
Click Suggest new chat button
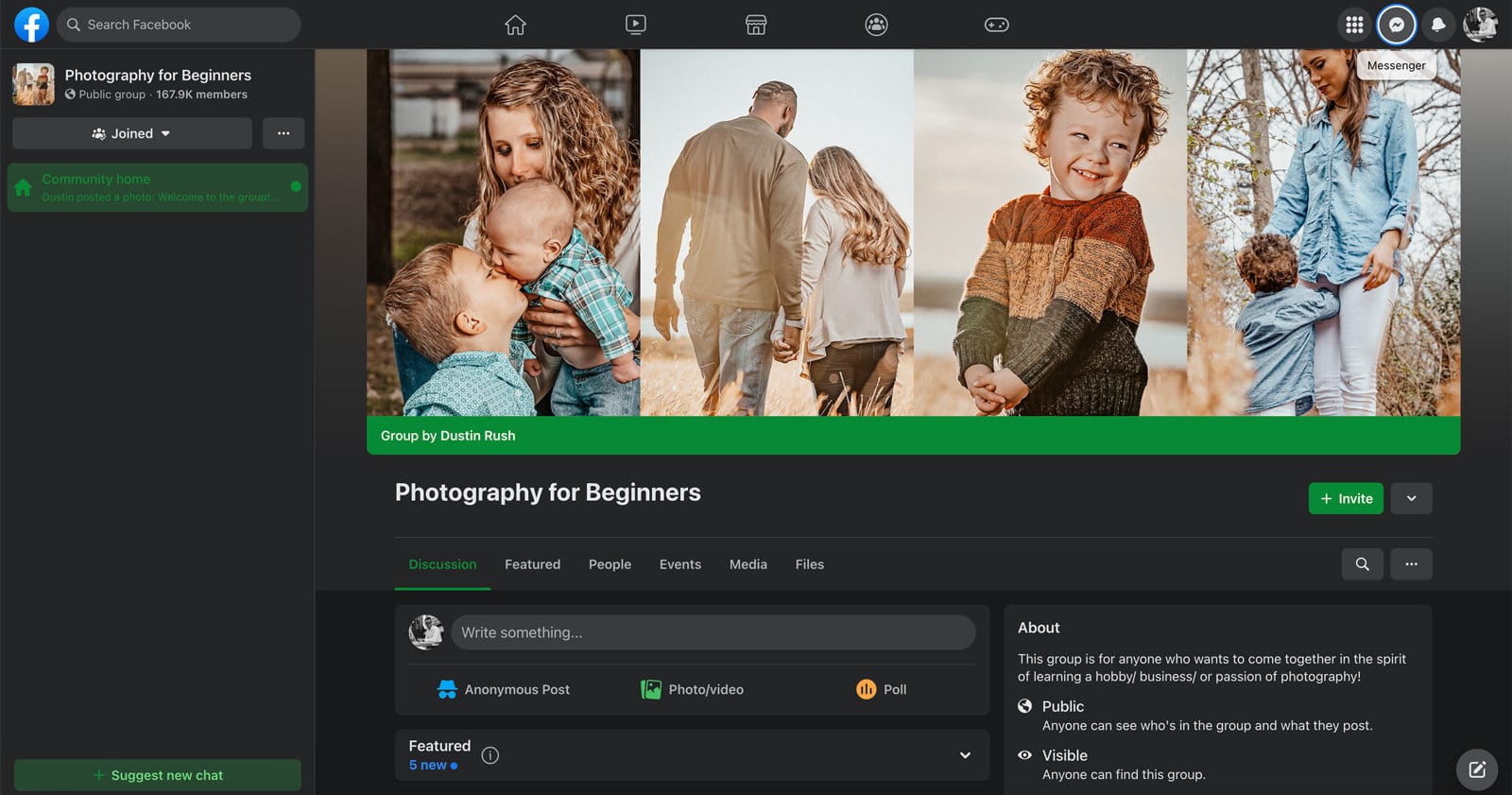158,775
